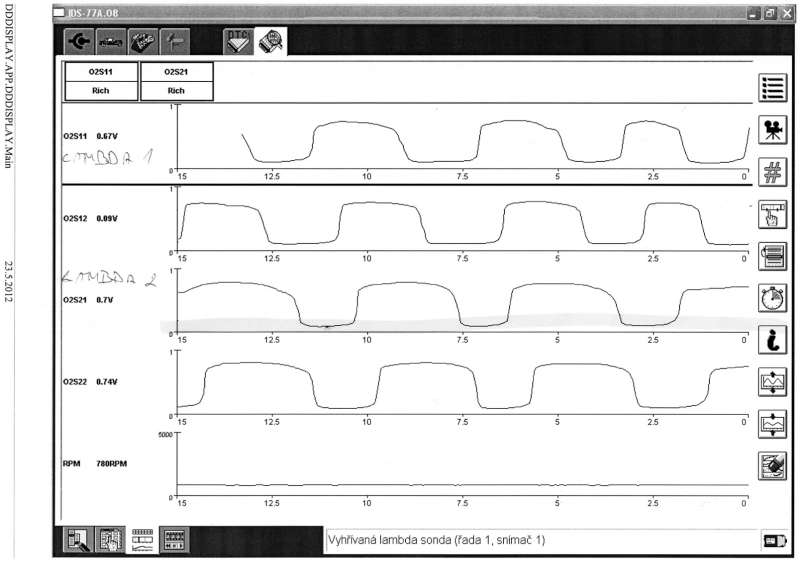Open the bulleted list icon

click(772, 88)
